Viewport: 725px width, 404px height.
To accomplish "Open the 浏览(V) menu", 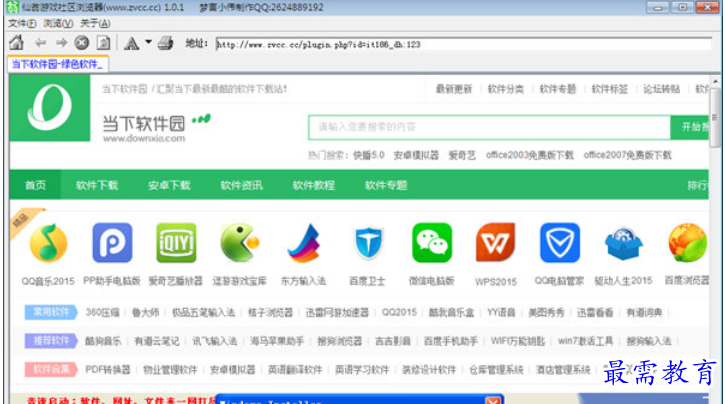I will (x=58, y=23).
